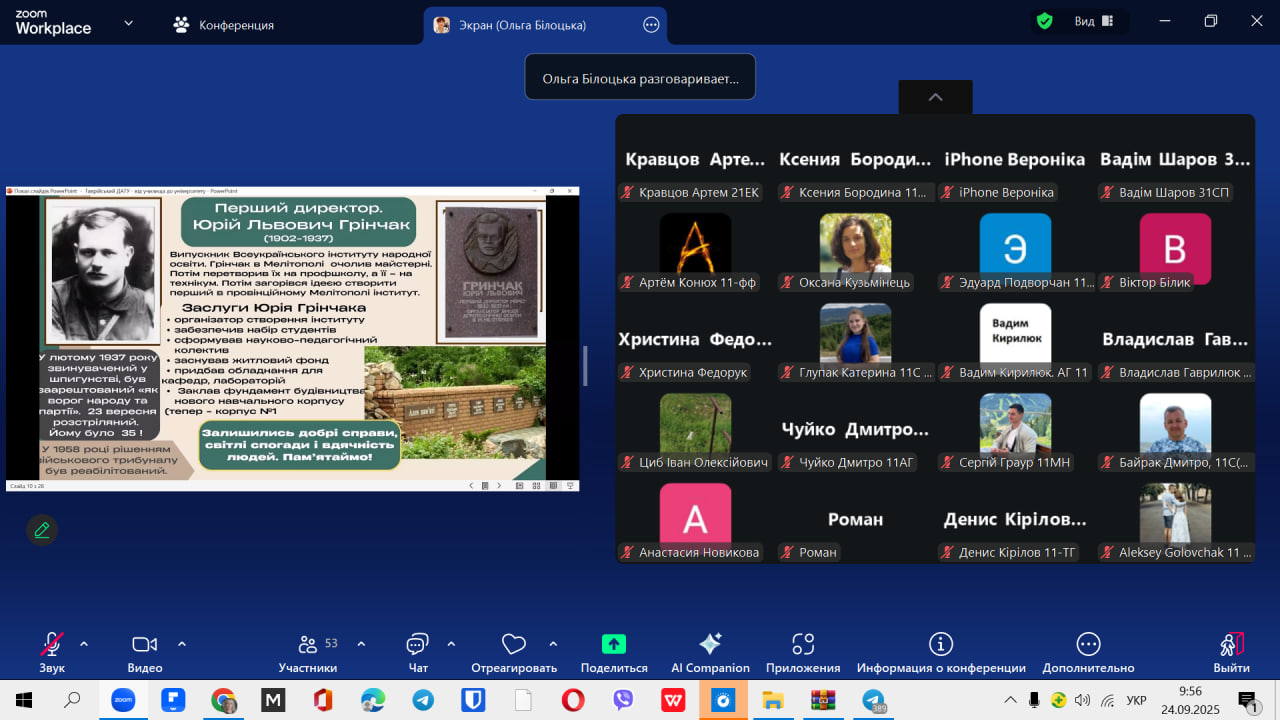Click the divider handle beside the shared slide
The width and height of the screenshot is (1280, 720).
[585, 366]
